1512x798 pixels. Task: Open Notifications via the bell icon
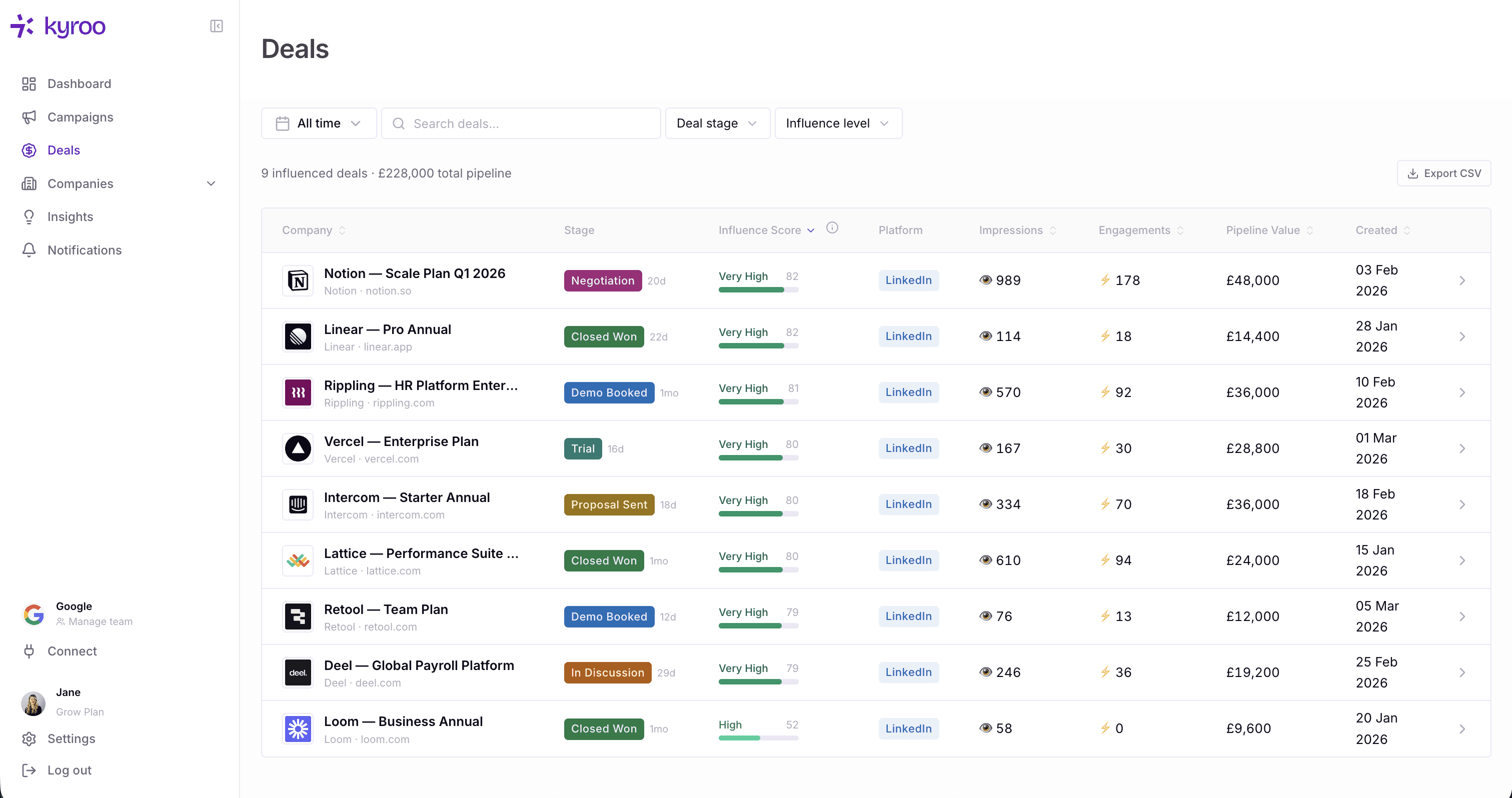[x=30, y=250]
